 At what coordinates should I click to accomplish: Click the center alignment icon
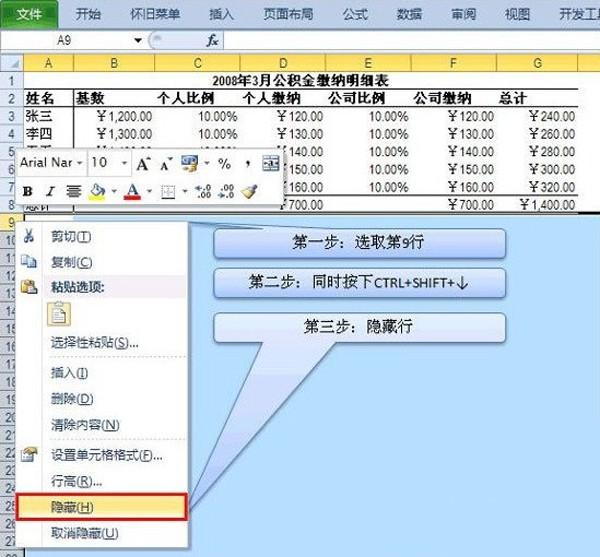click(73, 191)
